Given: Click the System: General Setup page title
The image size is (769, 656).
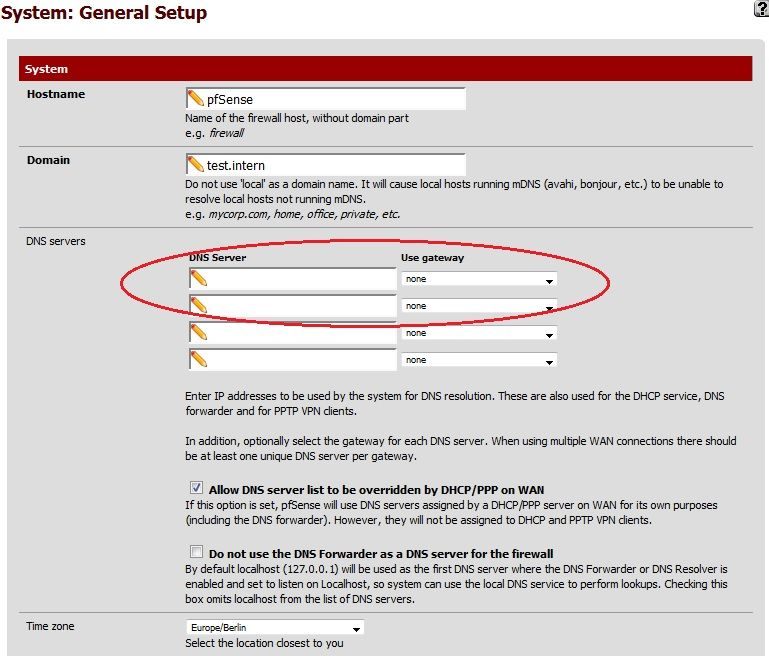Looking at the screenshot, I should [x=104, y=12].
